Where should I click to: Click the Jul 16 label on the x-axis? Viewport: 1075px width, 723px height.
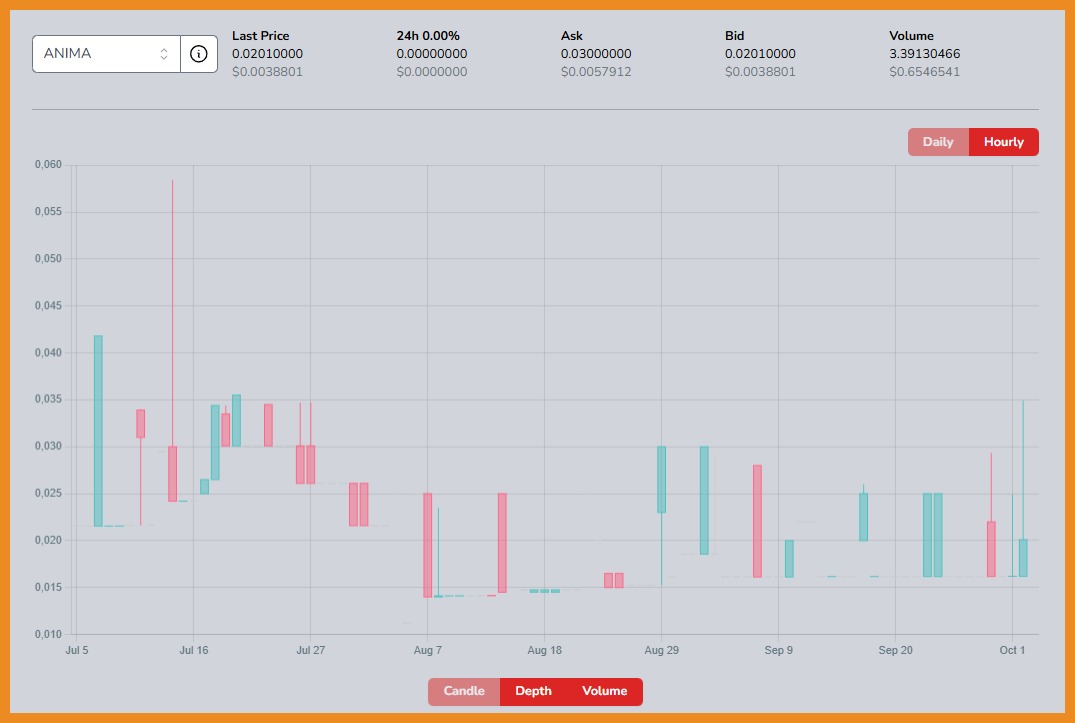[x=193, y=650]
